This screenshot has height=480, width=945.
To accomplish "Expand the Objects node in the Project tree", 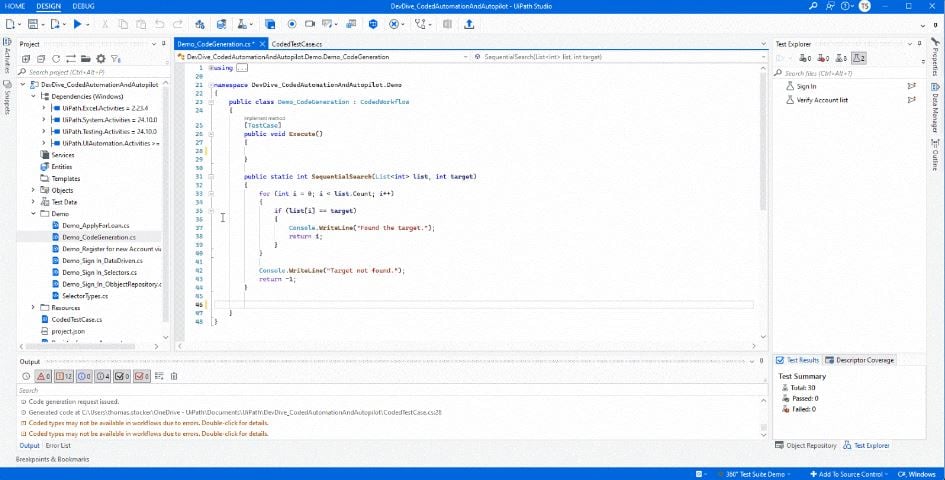I will point(33,190).
